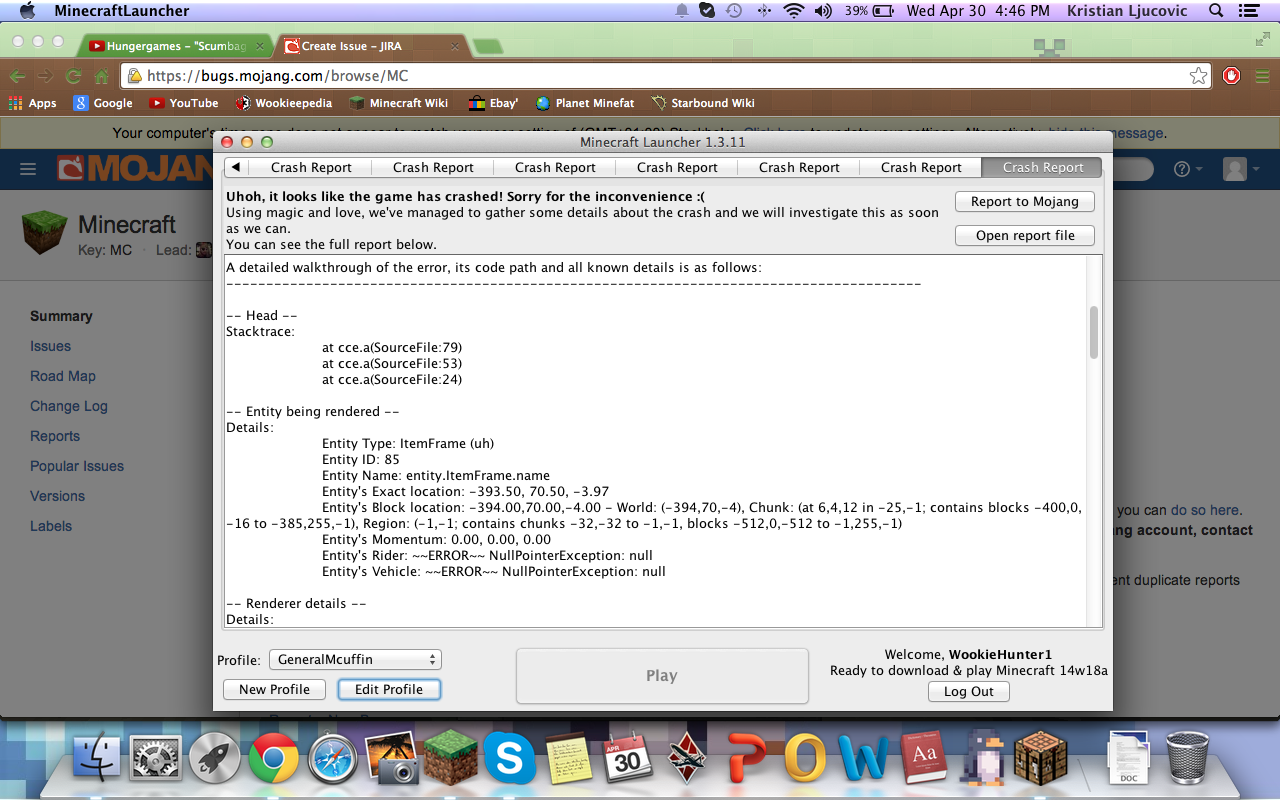This screenshot has width=1280, height=800.
Task: Click the large Play button
Action: [x=662, y=676]
